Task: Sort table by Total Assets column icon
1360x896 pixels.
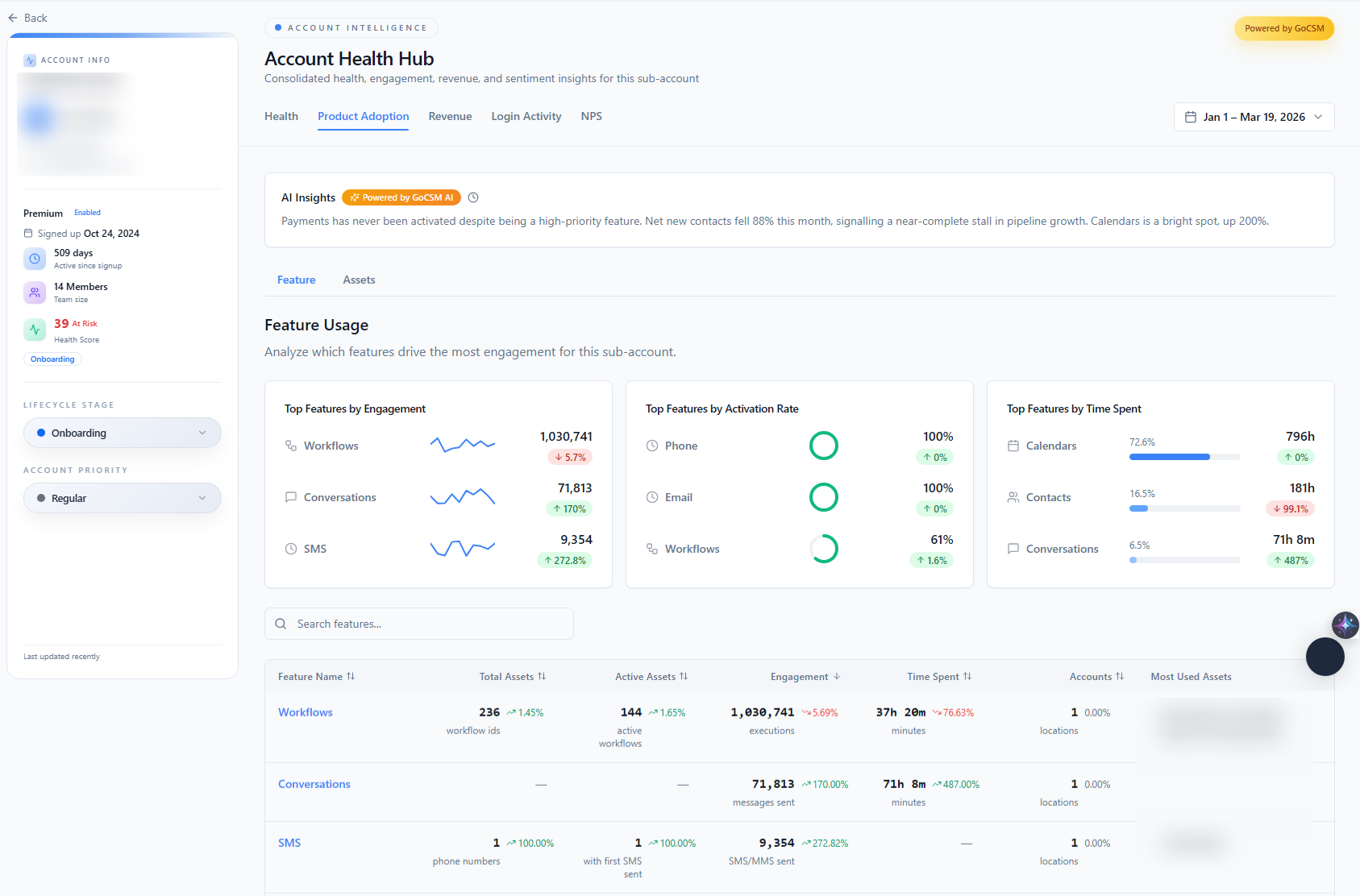Action: click(x=542, y=677)
